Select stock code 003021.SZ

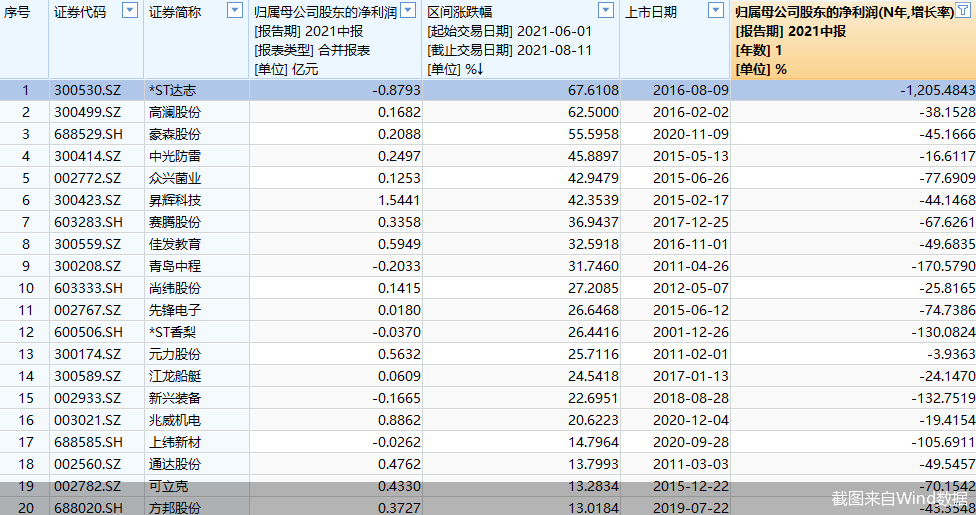(87, 420)
